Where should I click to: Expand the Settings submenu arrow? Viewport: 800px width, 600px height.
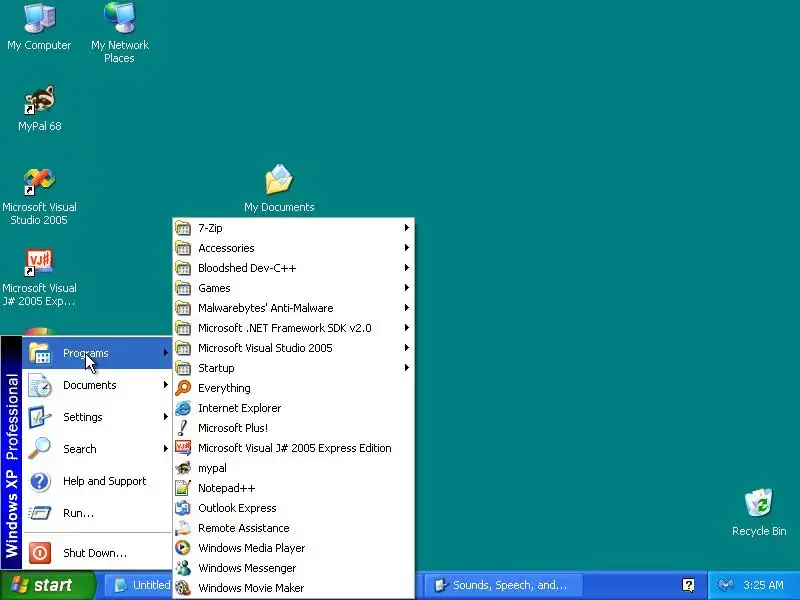coord(166,417)
